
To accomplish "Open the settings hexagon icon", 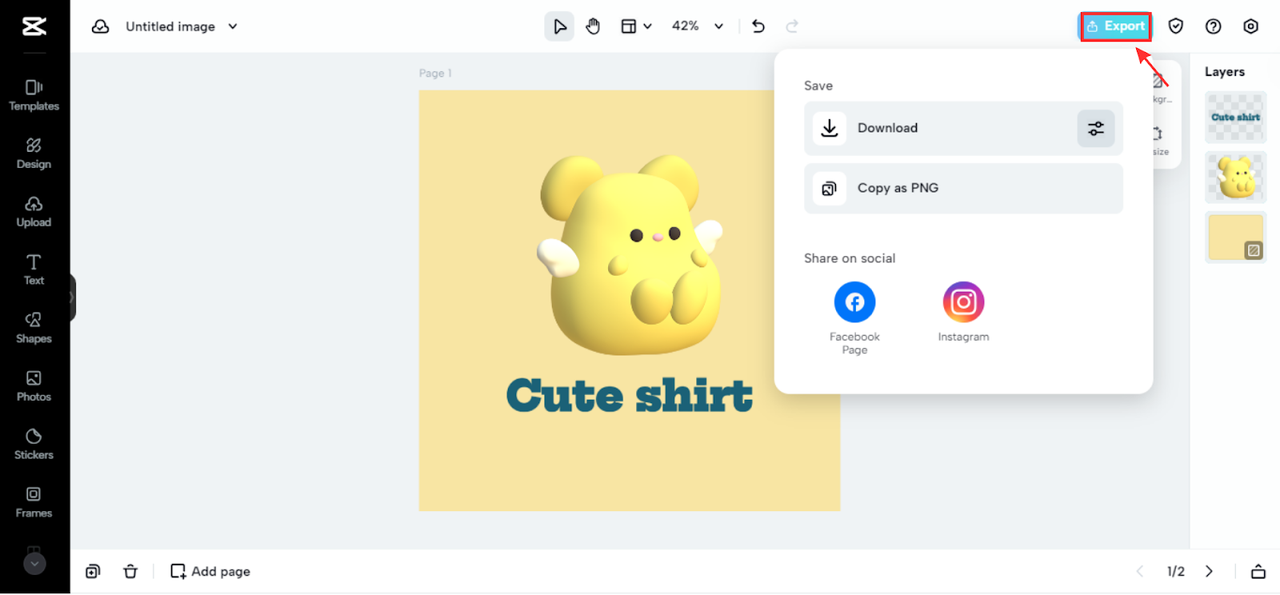I will [1250, 27].
